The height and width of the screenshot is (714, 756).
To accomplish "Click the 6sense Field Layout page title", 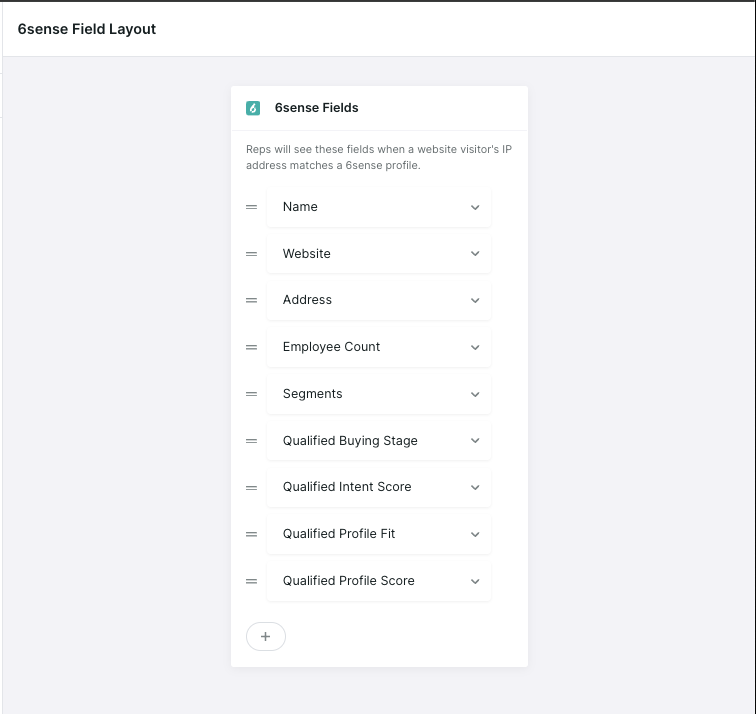I will (x=87, y=29).
